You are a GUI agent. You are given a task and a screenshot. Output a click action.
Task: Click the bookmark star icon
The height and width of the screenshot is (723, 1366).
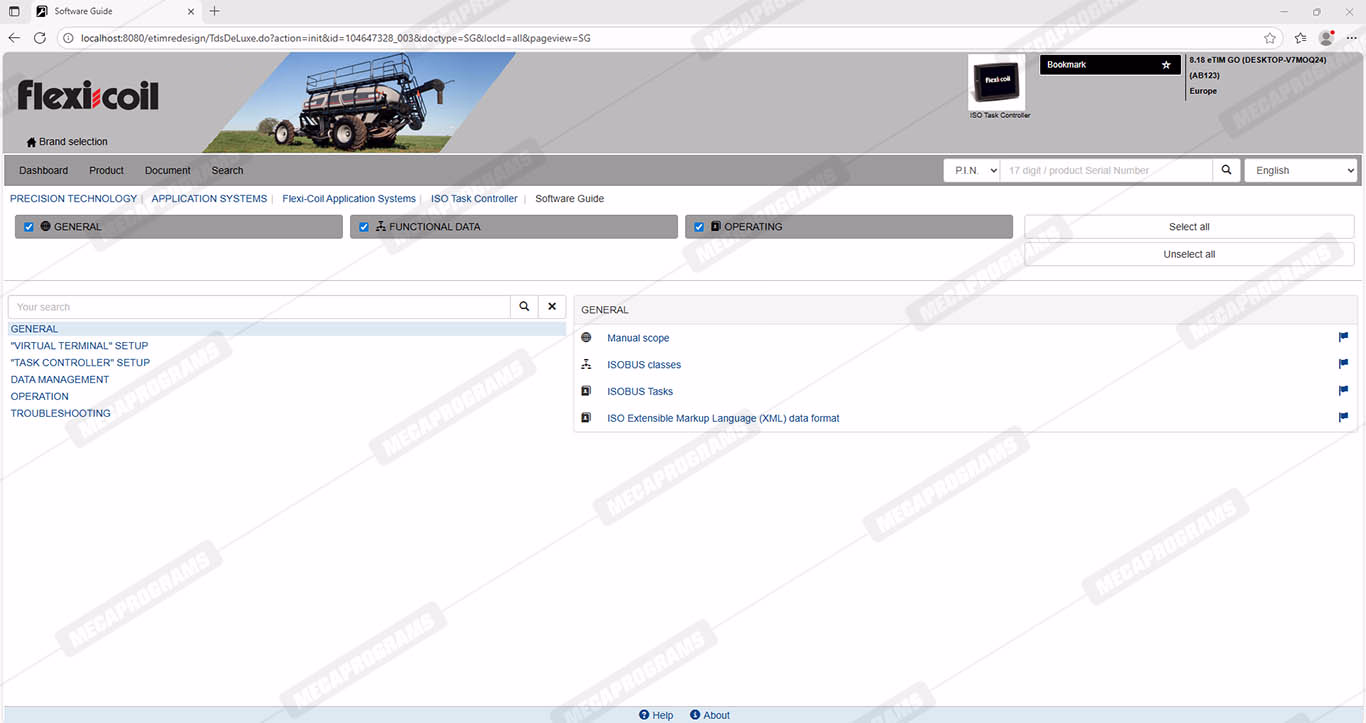click(1165, 65)
